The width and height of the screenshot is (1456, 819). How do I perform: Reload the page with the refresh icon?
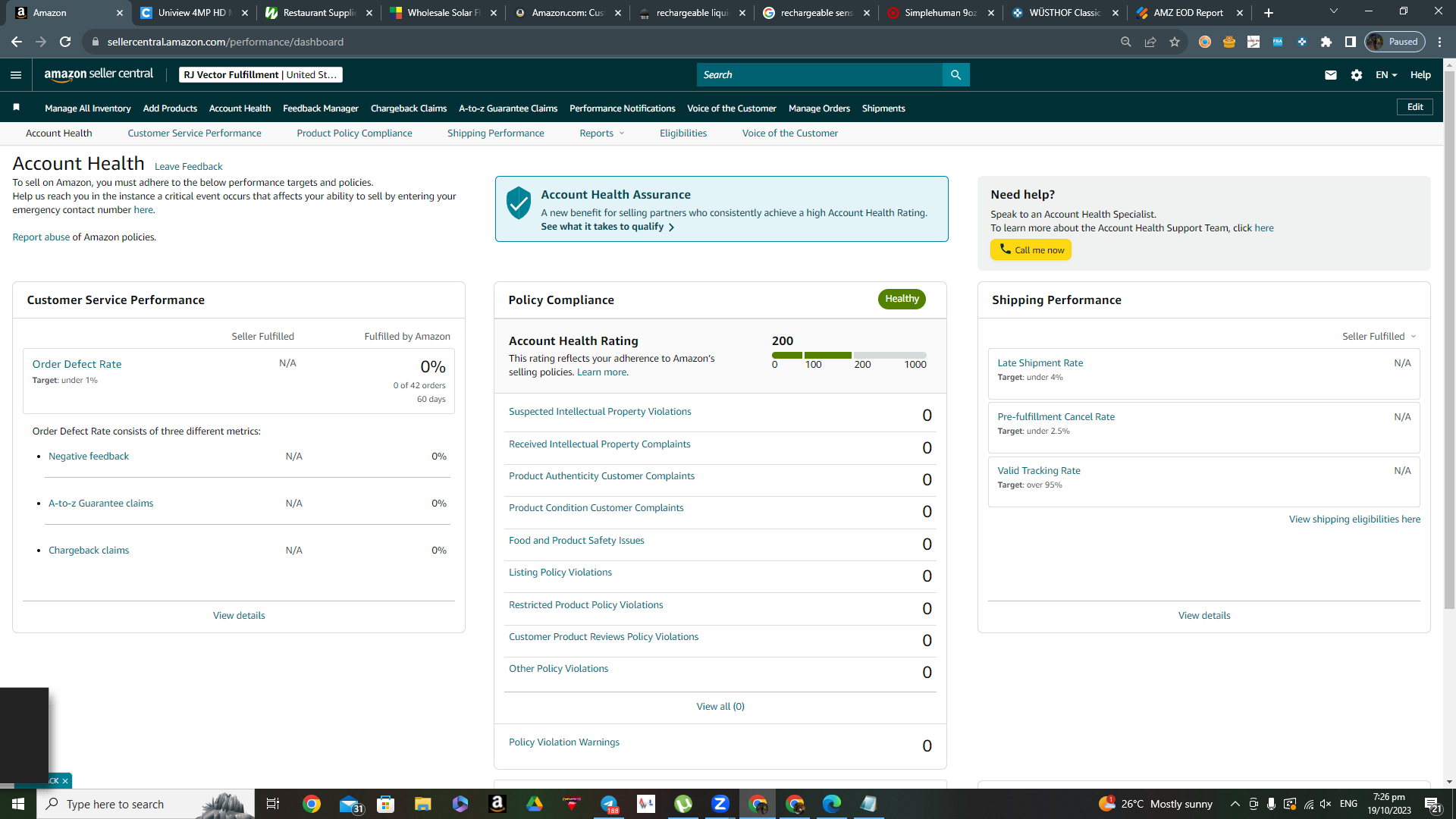click(65, 42)
